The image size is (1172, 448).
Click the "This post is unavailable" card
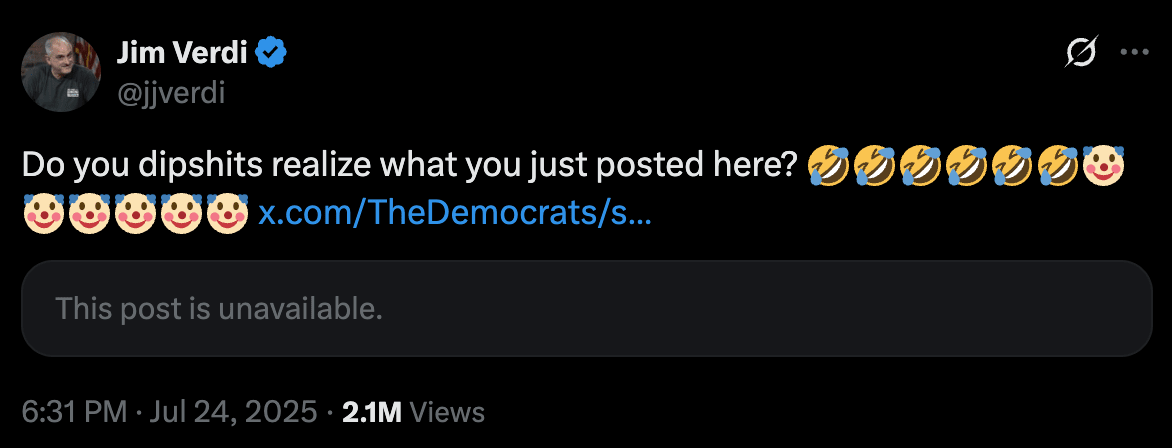587,308
